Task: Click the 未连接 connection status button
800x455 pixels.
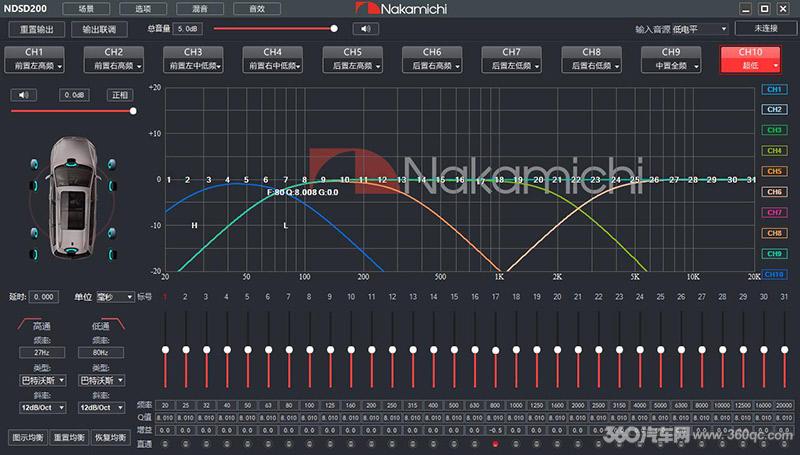Action: (766, 29)
